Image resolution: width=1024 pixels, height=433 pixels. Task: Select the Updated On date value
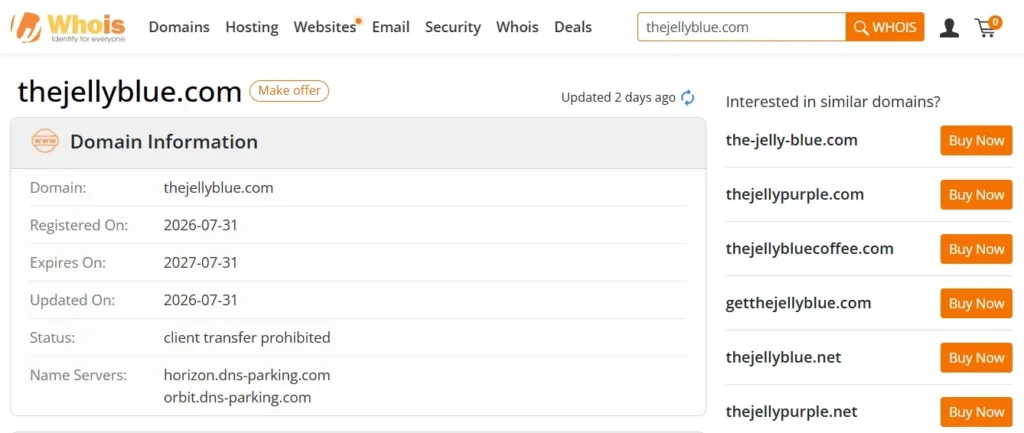coord(200,300)
